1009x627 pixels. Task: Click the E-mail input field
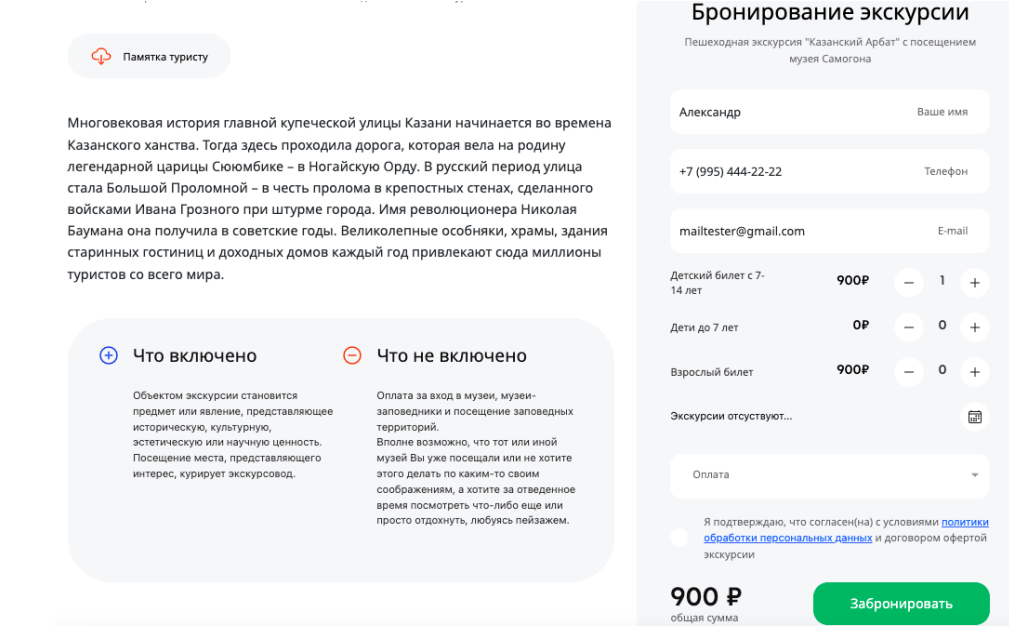click(x=790, y=231)
